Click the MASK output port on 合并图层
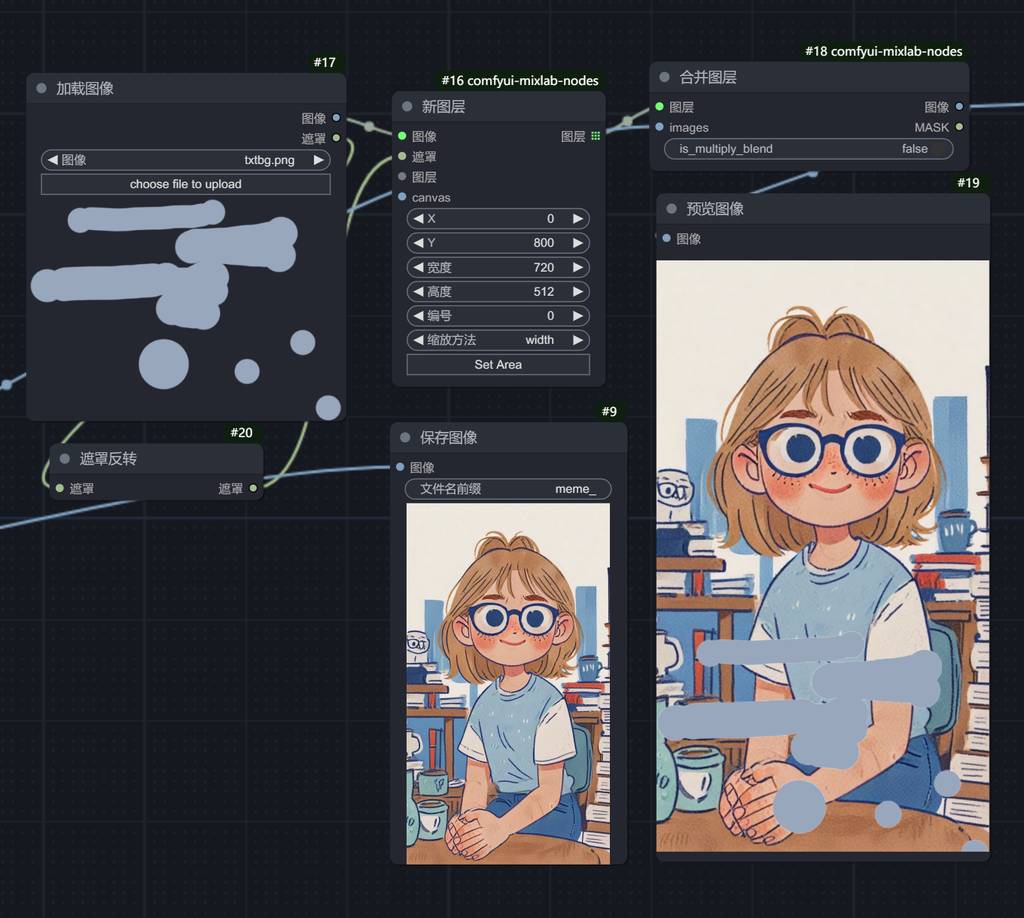This screenshot has height=918, width=1024. (x=960, y=127)
